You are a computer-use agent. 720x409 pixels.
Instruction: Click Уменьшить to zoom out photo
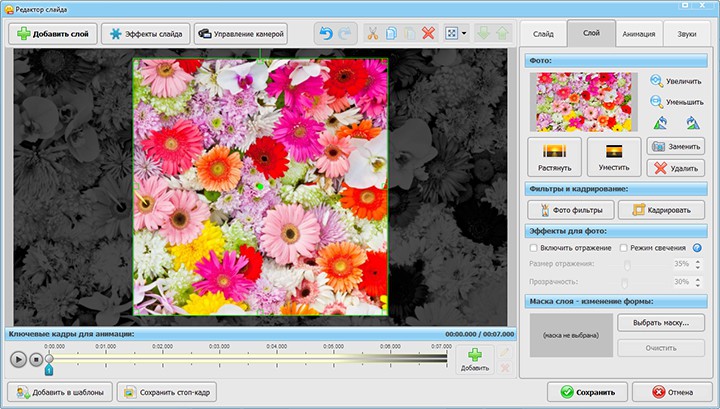676,102
